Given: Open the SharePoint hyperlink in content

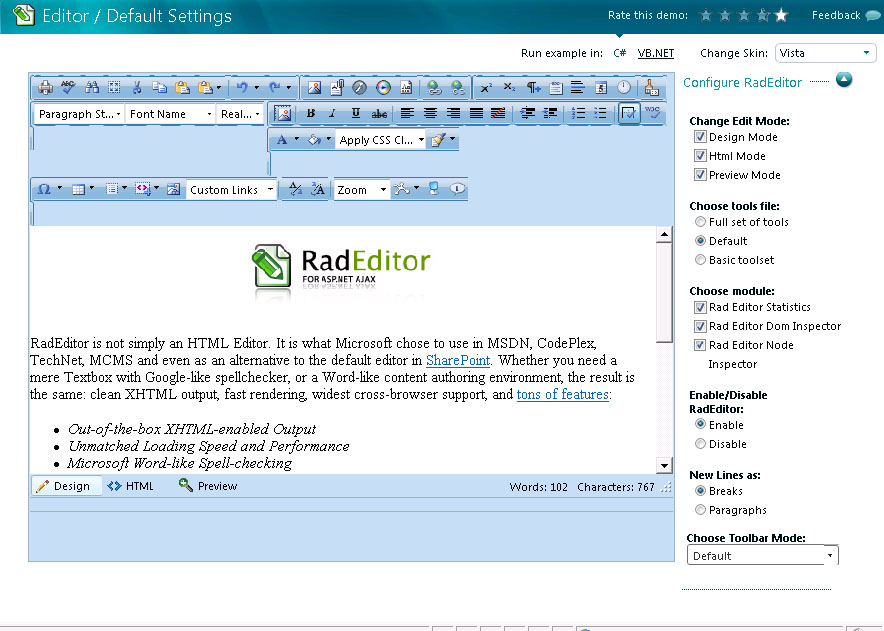Looking at the screenshot, I should click(458, 360).
